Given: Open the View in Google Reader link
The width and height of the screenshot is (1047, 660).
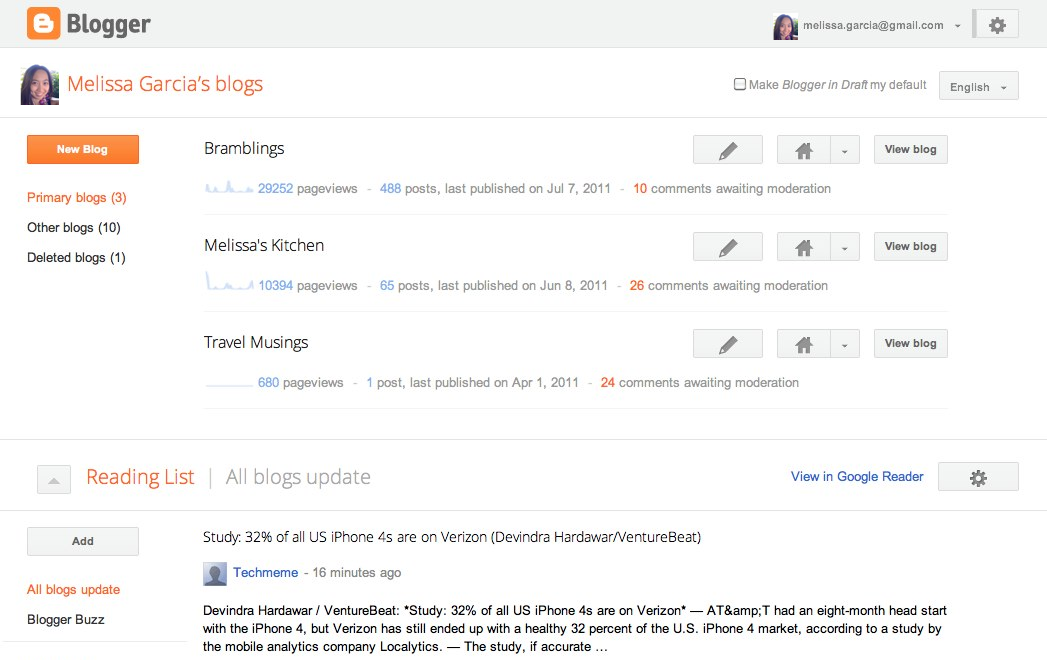Looking at the screenshot, I should (857, 477).
